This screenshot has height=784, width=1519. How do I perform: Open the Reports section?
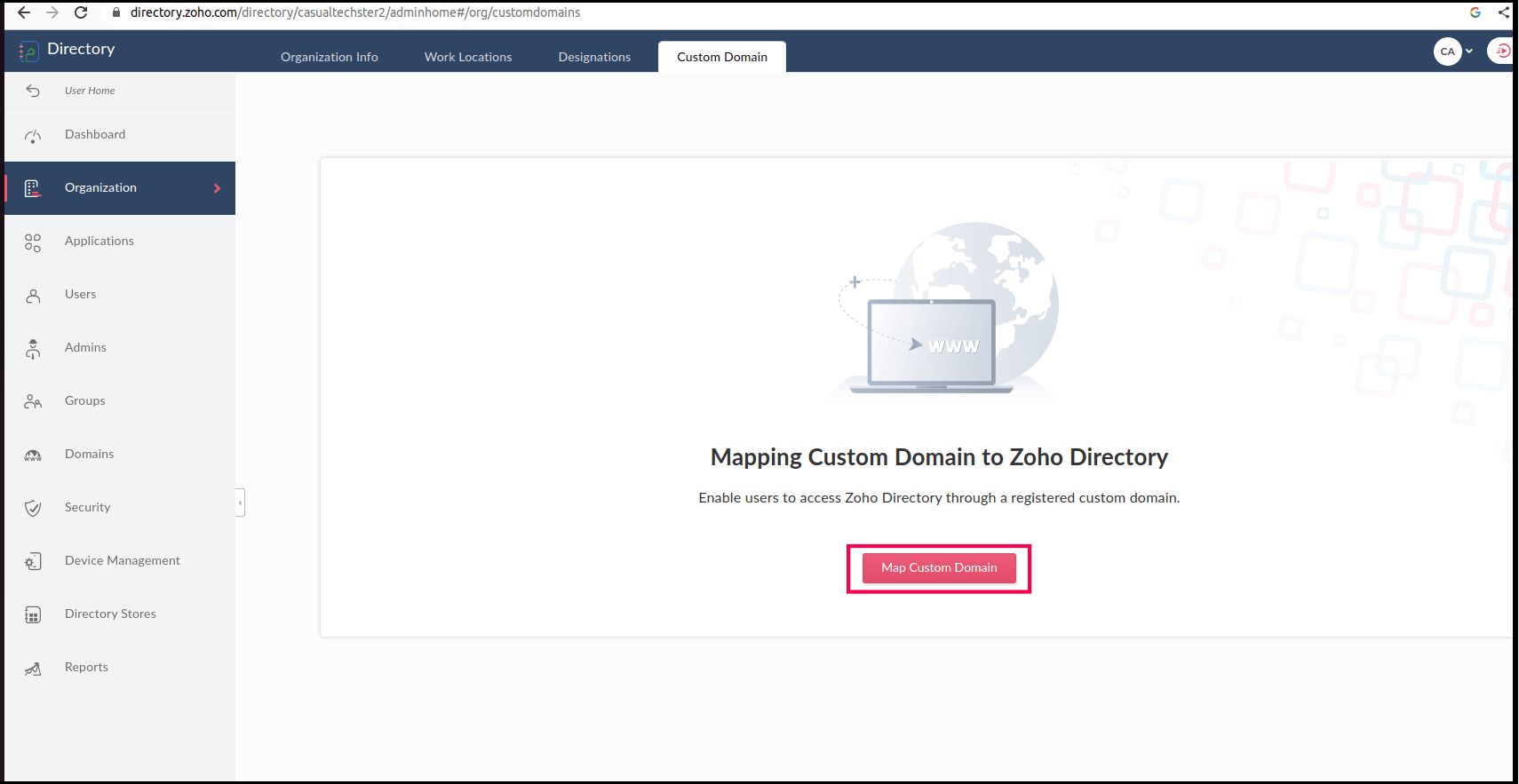click(x=86, y=667)
